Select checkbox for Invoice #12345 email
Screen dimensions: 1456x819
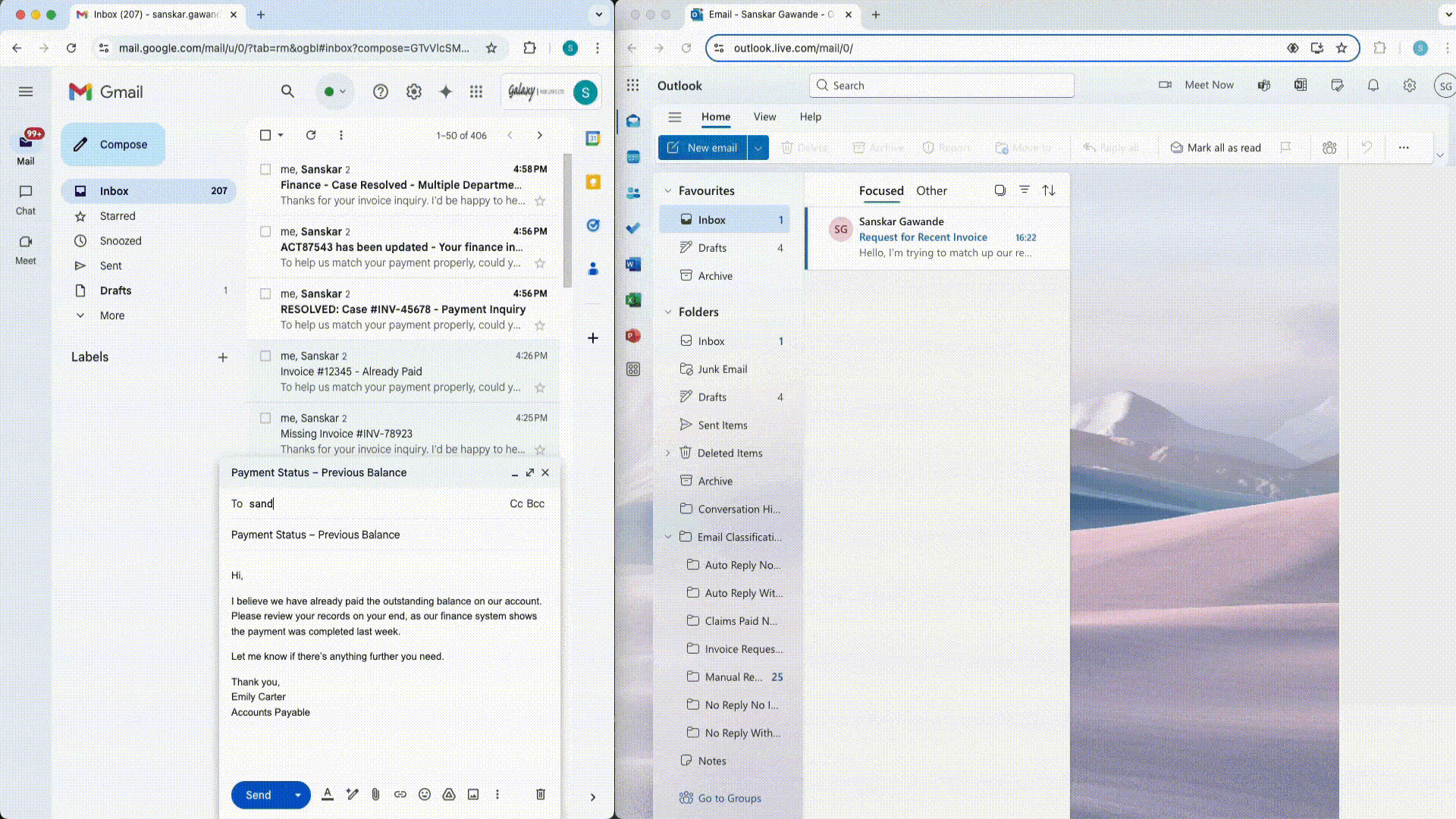coord(265,356)
